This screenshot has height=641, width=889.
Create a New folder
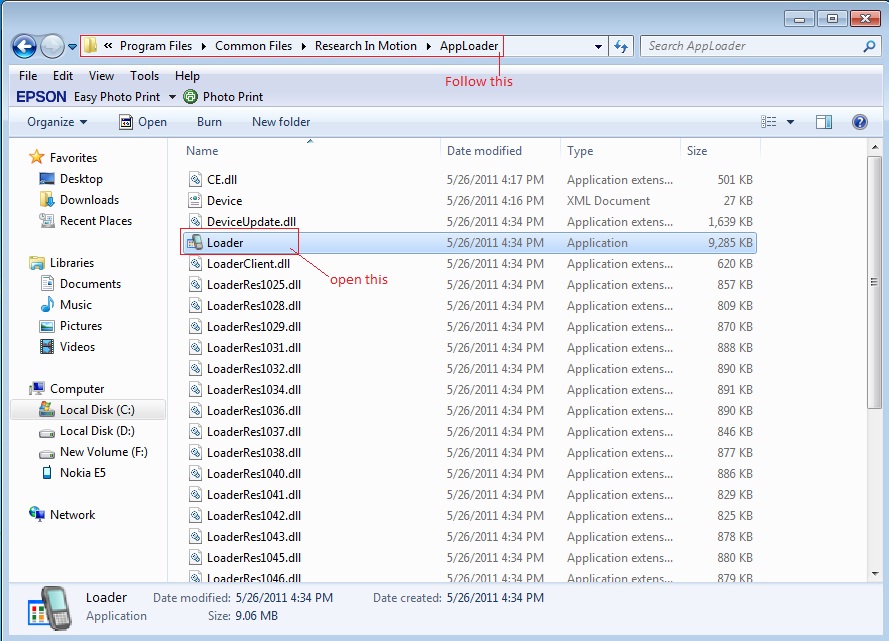tap(281, 122)
